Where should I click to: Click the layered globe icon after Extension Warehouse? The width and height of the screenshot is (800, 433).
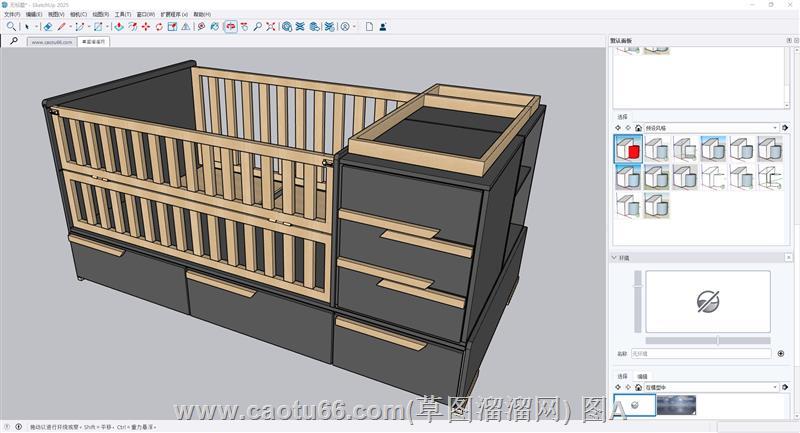pyautogui.click(x=315, y=27)
